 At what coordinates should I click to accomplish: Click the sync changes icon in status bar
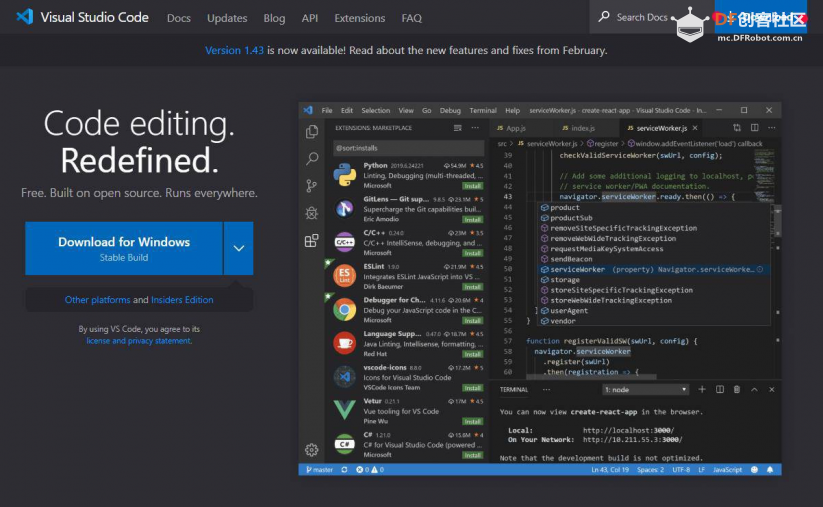(x=344, y=470)
